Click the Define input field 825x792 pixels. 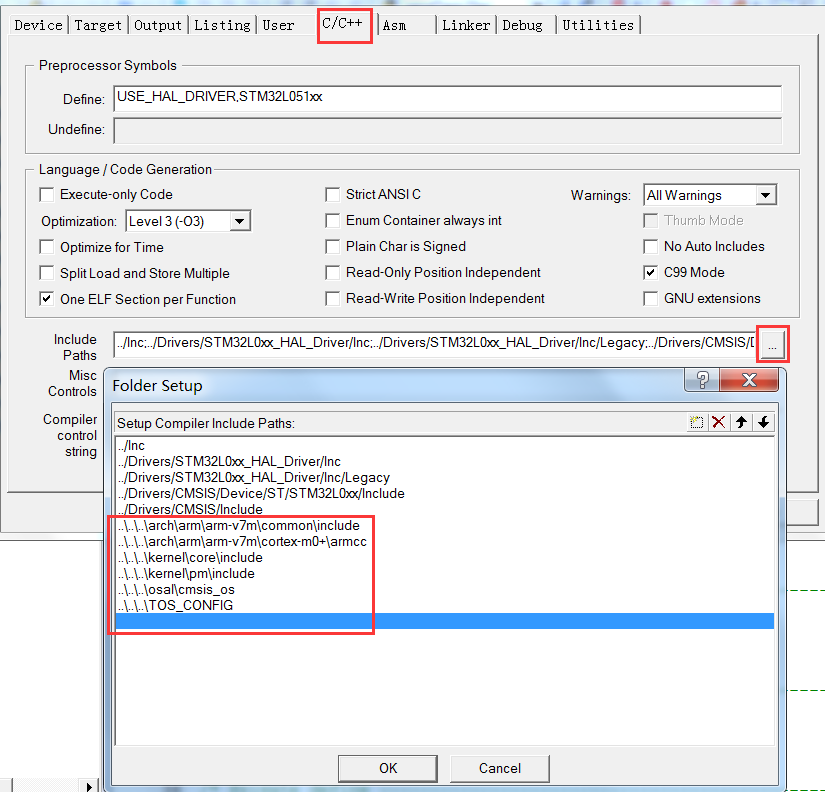(448, 98)
